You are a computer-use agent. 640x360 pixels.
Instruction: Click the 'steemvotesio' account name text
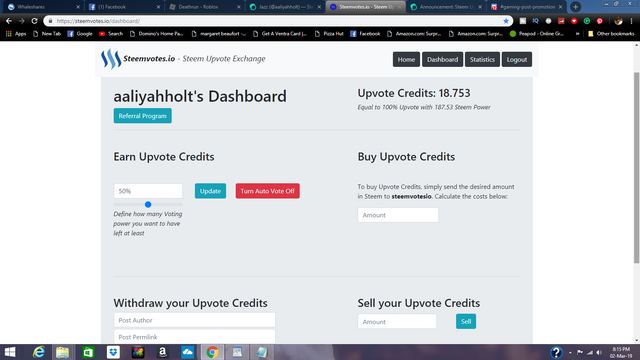point(411,197)
